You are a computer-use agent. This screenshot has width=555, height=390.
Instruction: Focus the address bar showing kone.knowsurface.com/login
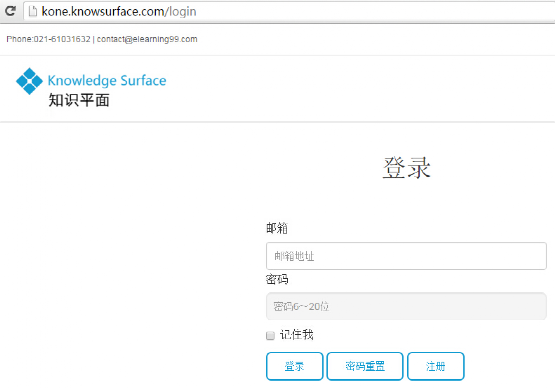[x=289, y=12]
